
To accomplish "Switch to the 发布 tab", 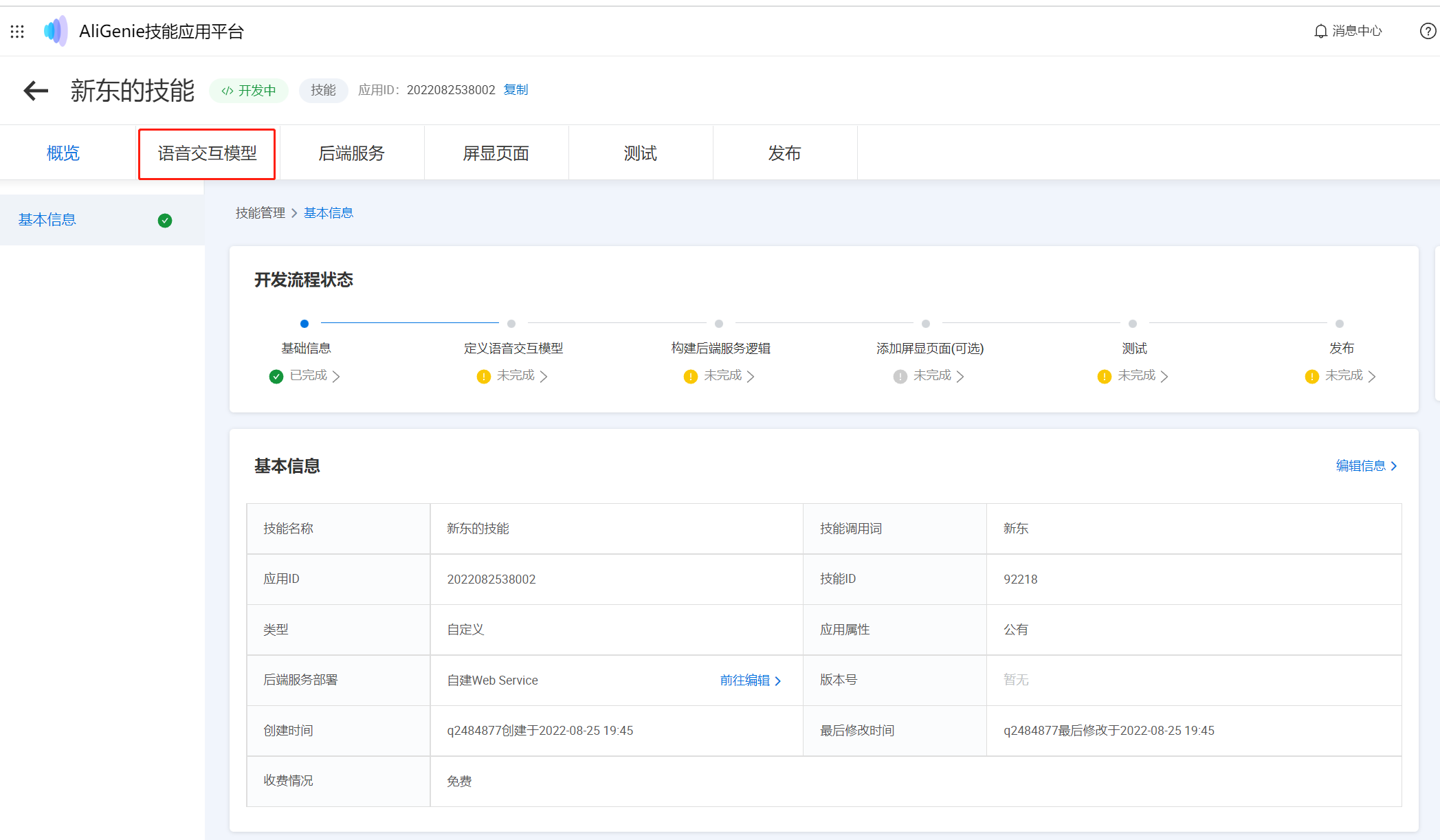I will (785, 153).
